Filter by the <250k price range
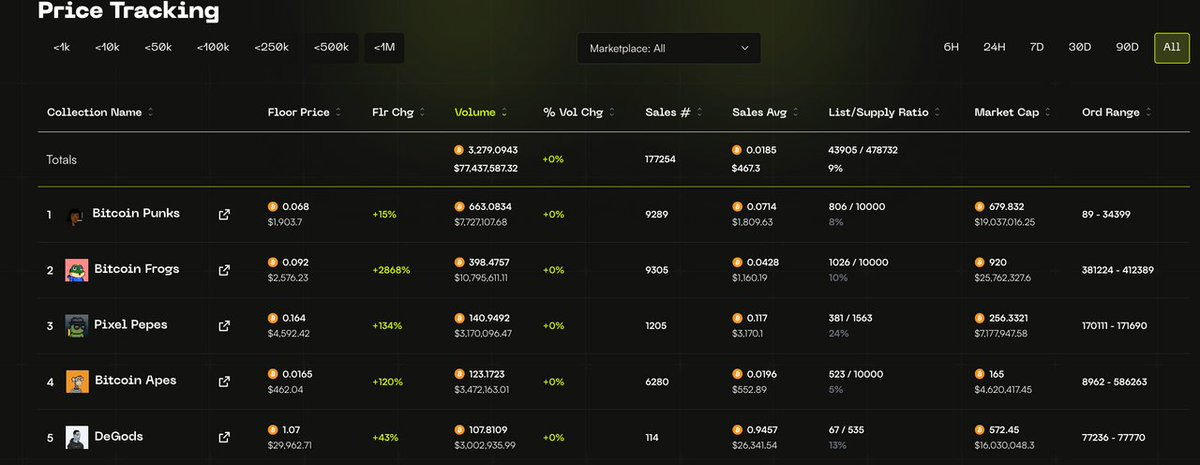 tap(271, 47)
